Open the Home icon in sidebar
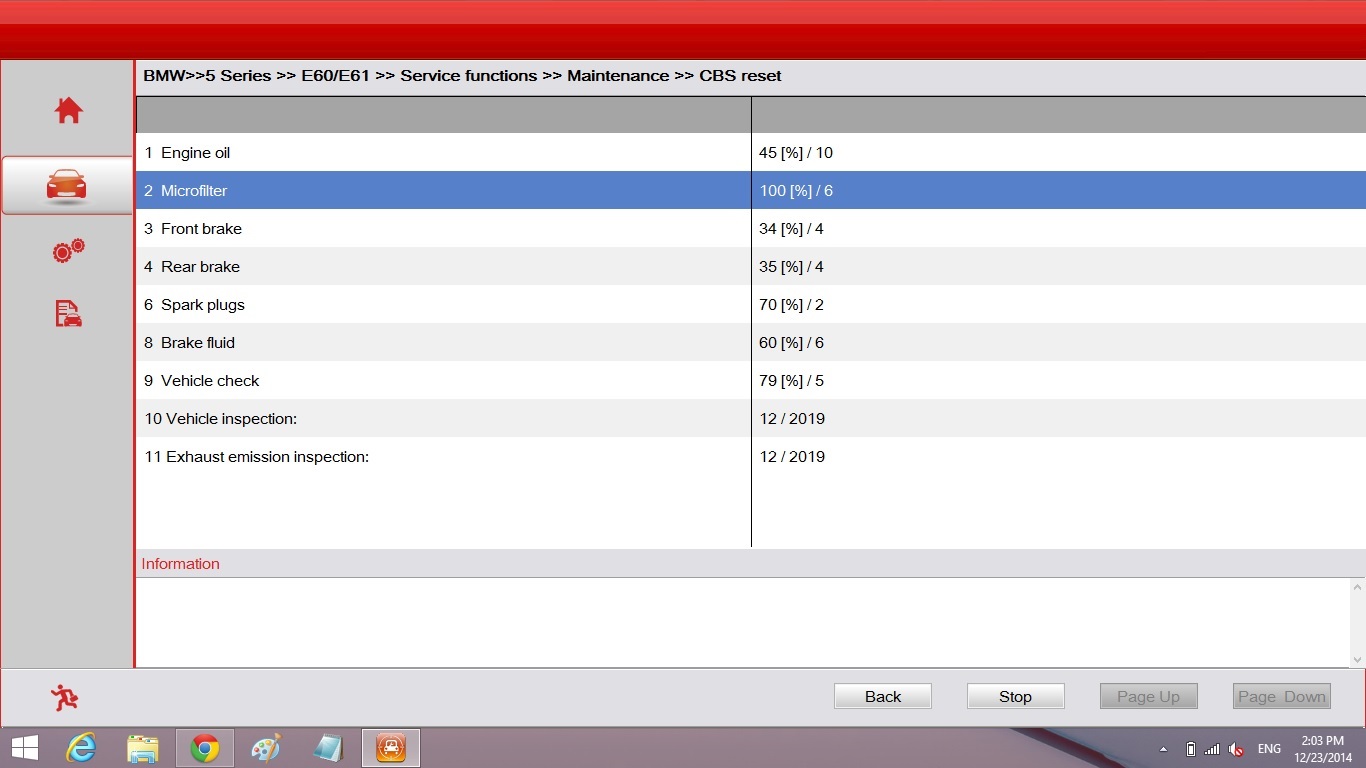 coord(68,110)
